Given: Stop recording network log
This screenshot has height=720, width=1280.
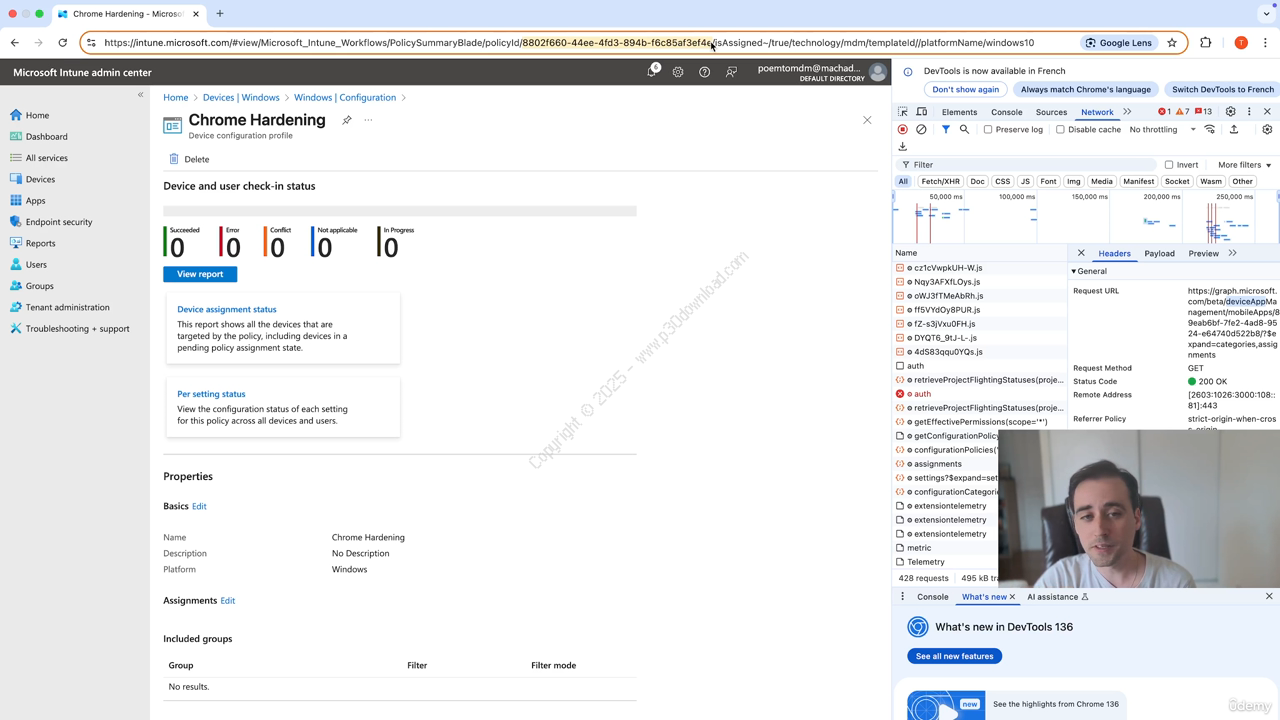Looking at the screenshot, I should (903, 129).
